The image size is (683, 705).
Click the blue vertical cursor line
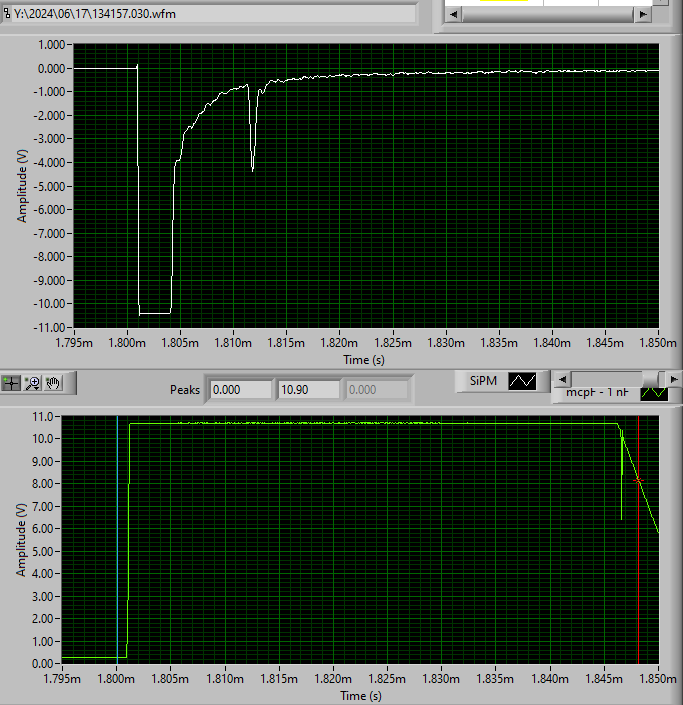[117, 540]
